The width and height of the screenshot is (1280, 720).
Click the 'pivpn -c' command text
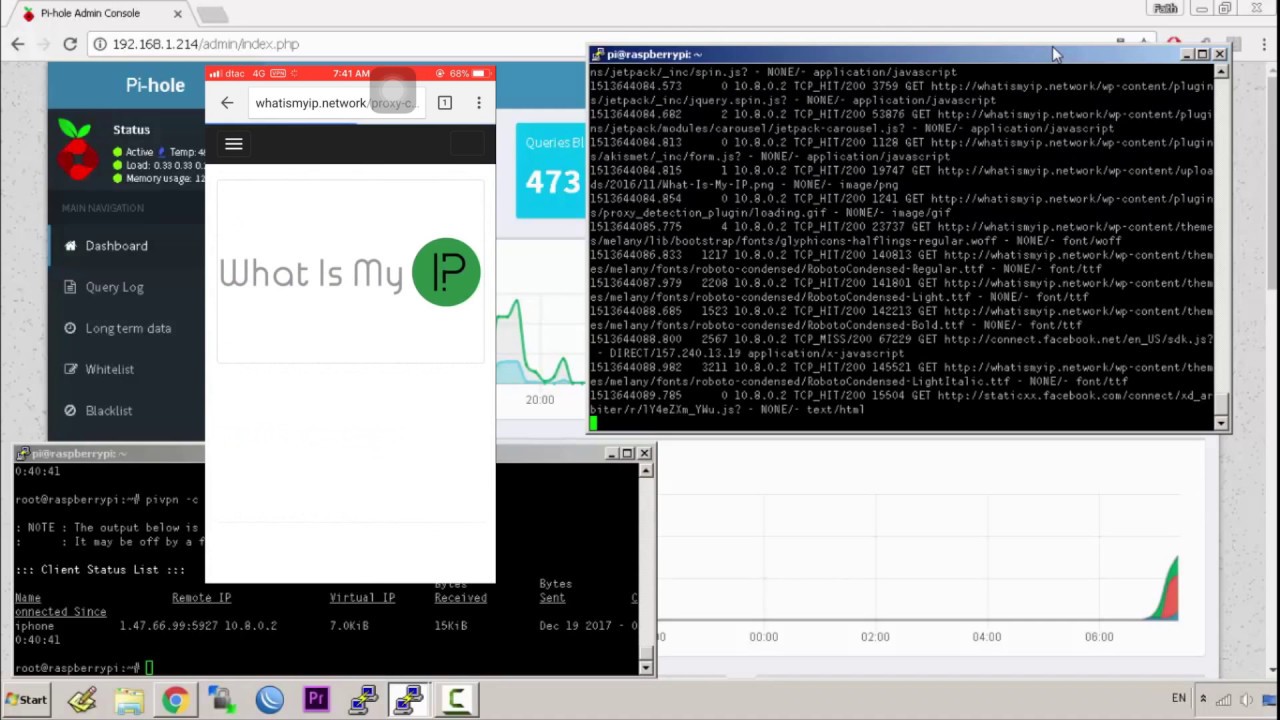[171, 499]
